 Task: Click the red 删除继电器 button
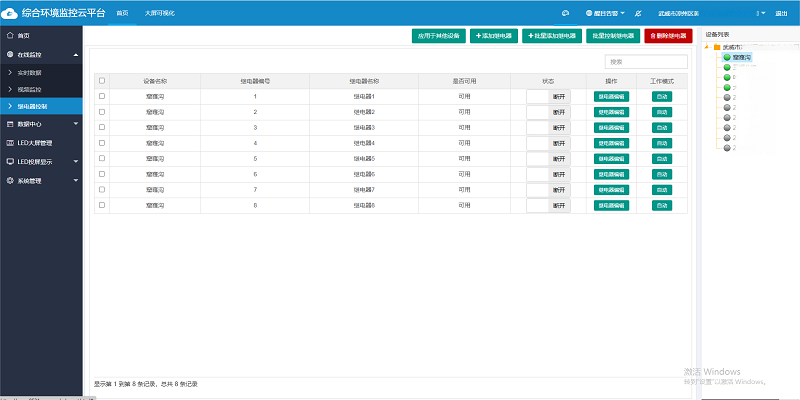668,36
